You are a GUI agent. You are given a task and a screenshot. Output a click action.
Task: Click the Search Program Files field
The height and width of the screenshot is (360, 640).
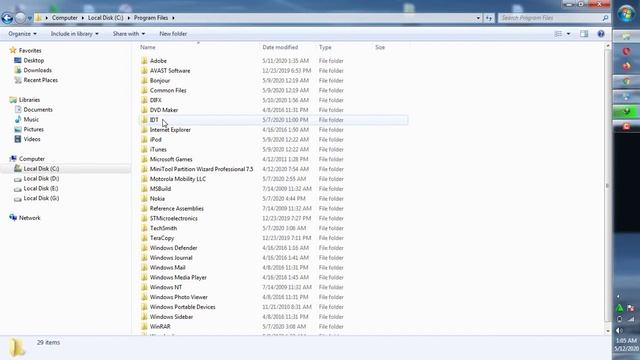(549, 18)
